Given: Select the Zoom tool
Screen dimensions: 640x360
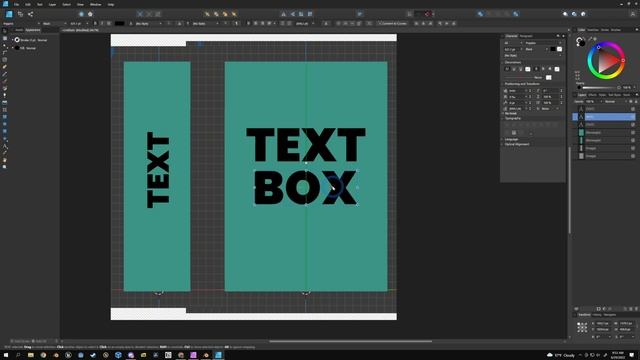Looking at the screenshot, I should pyautogui.click(x=4, y=167).
